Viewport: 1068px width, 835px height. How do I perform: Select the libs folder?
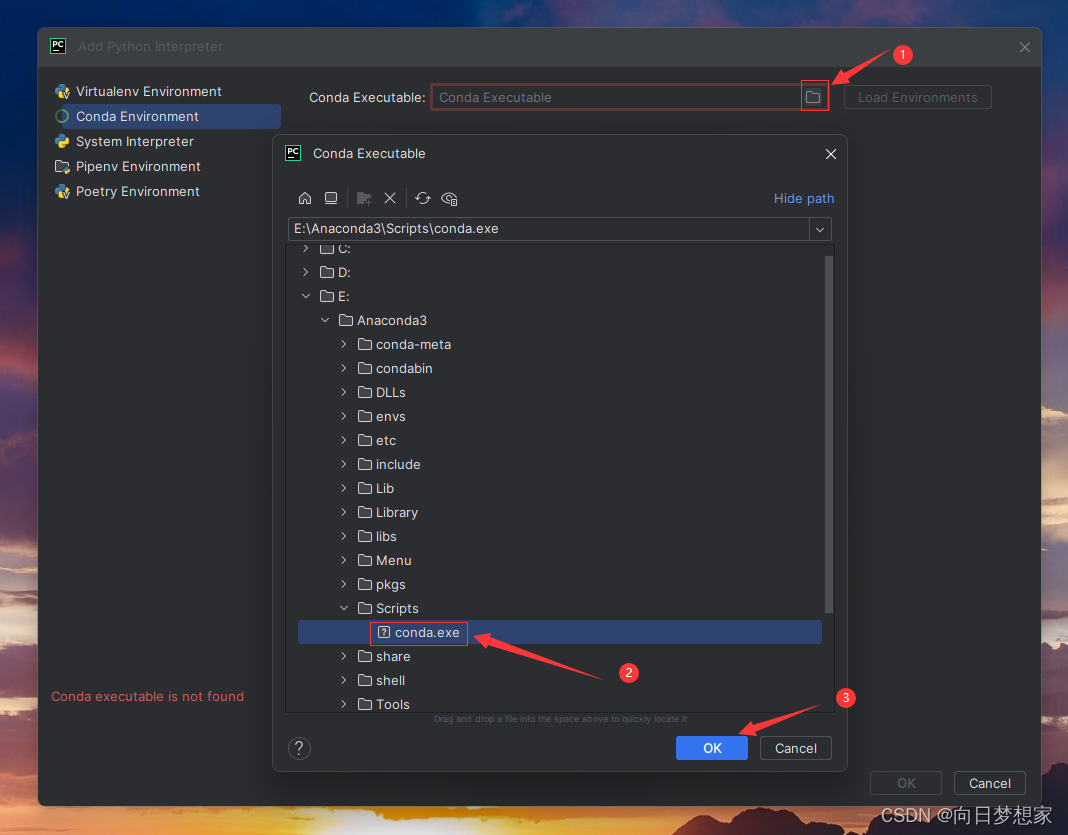pyautogui.click(x=386, y=537)
